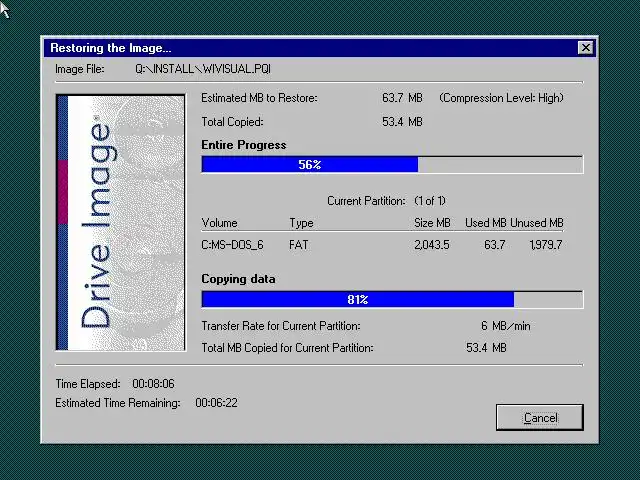Screen dimensions: 640x480
Task: Click the Copying data heading
Action: [x=238, y=279]
